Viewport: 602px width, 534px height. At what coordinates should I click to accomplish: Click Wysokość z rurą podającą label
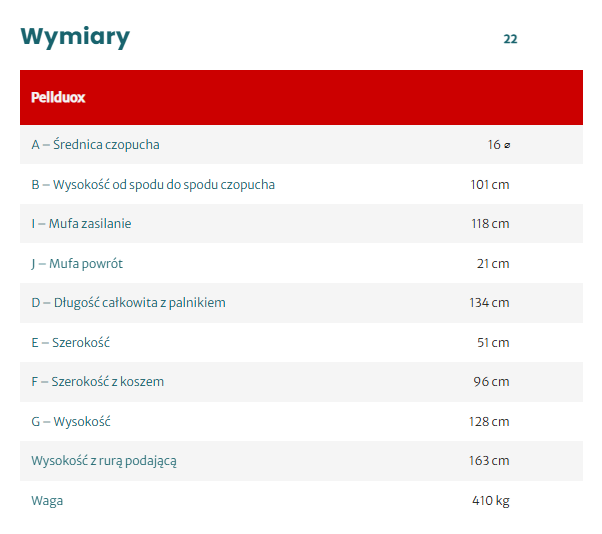[x=104, y=461]
